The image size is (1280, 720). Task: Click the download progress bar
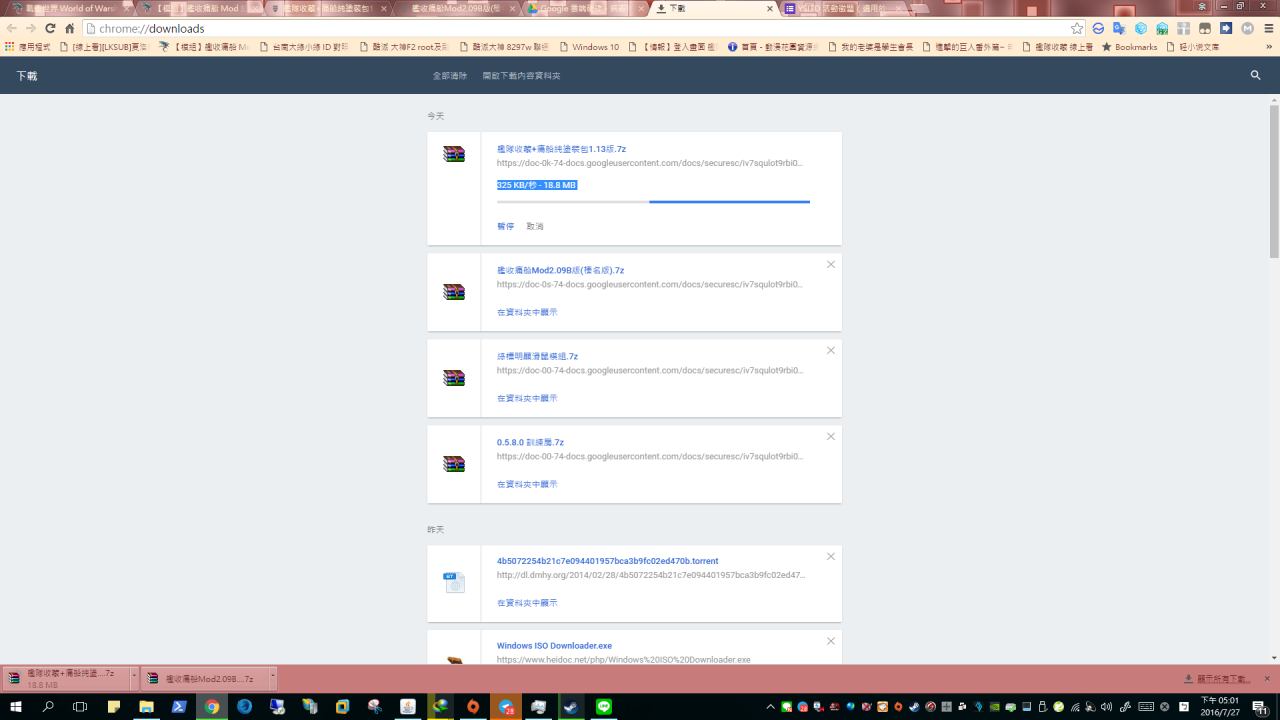(653, 202)
